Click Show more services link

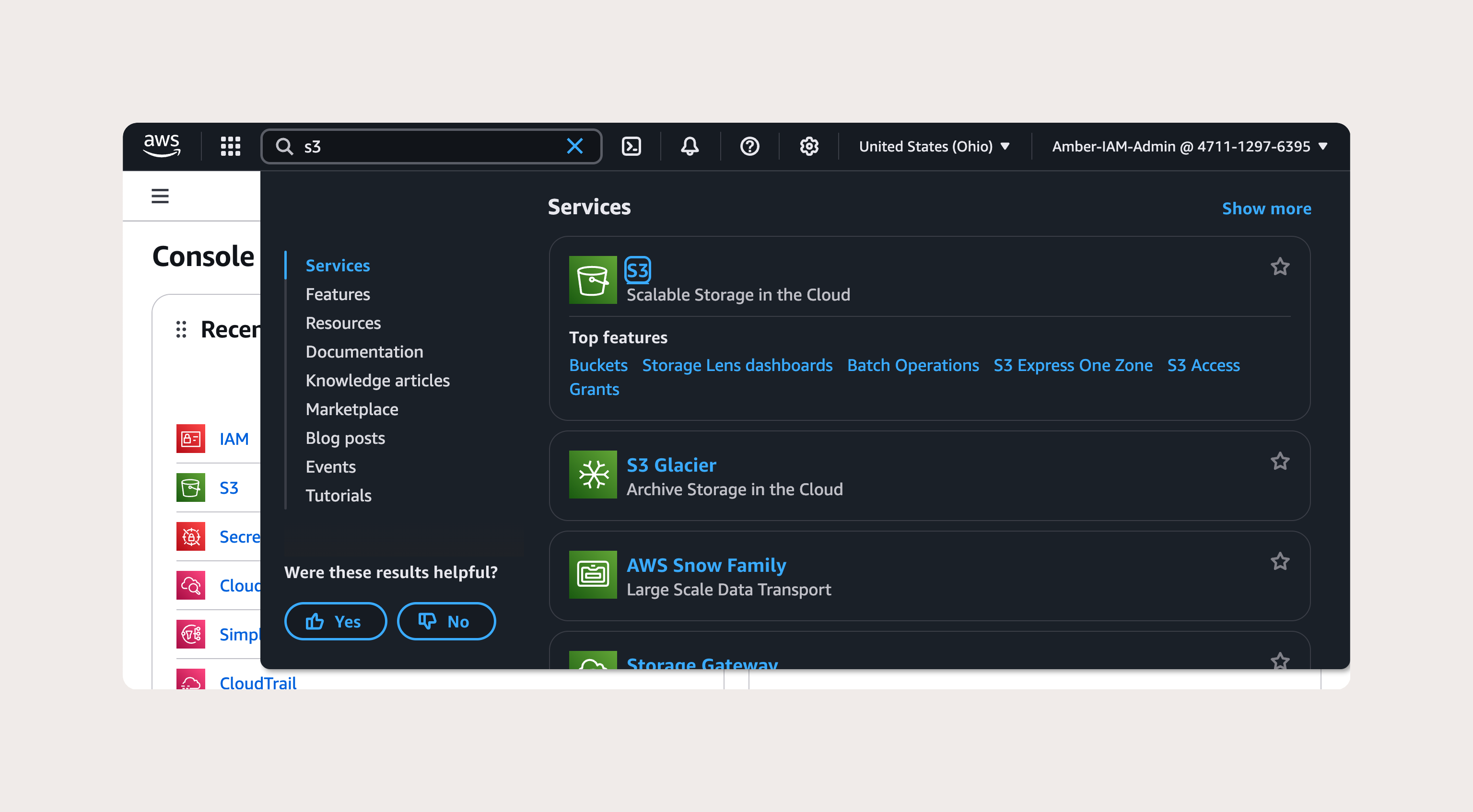(x=1266, y=208)
